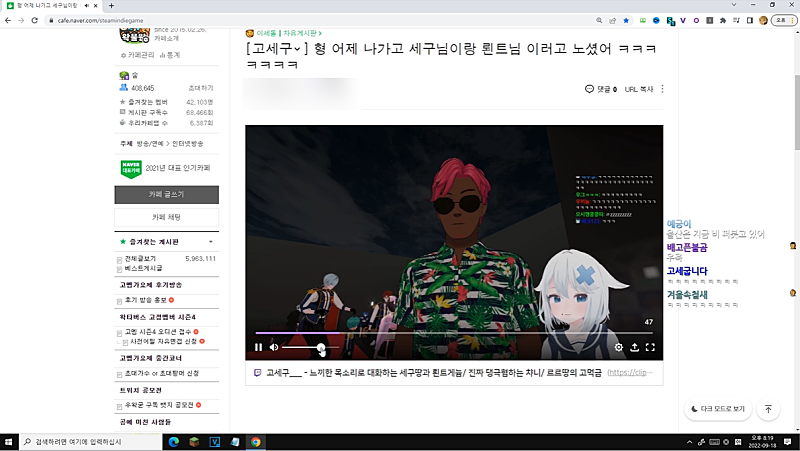Open a new browser tab
The height and width of the screenshot is (451, 800).
tap(111, 6)
